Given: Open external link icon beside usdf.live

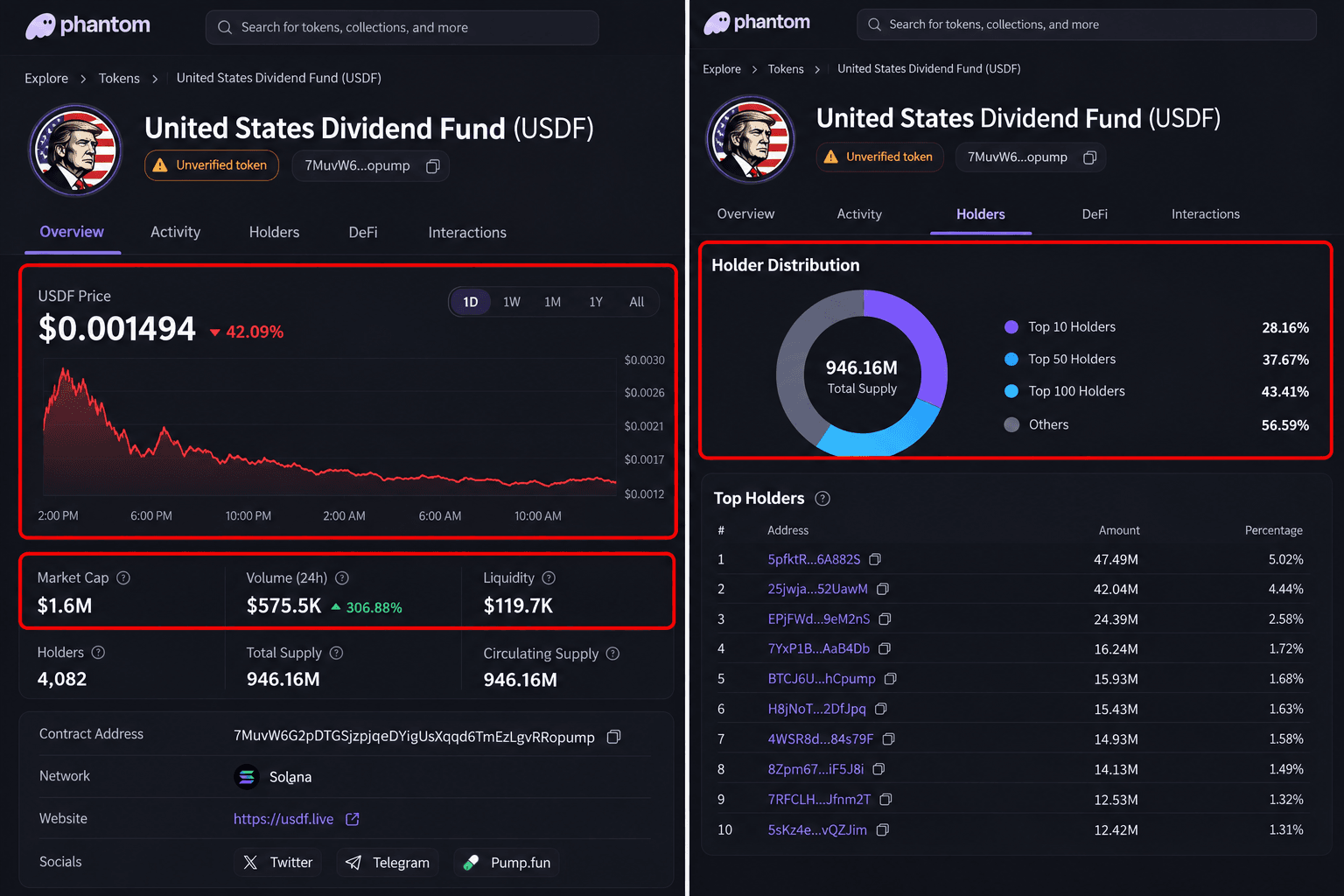Looking at the screenshot, I should click(x=353, y=819).
